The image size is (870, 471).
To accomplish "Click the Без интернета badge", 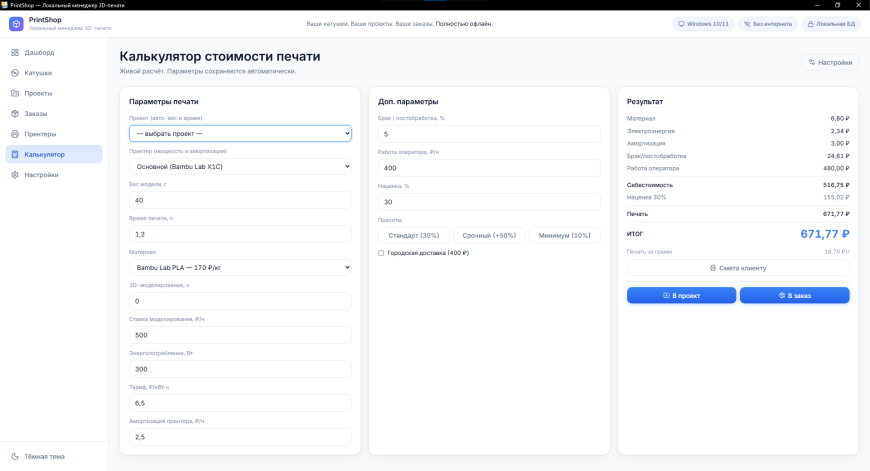I will coord(768,24).
